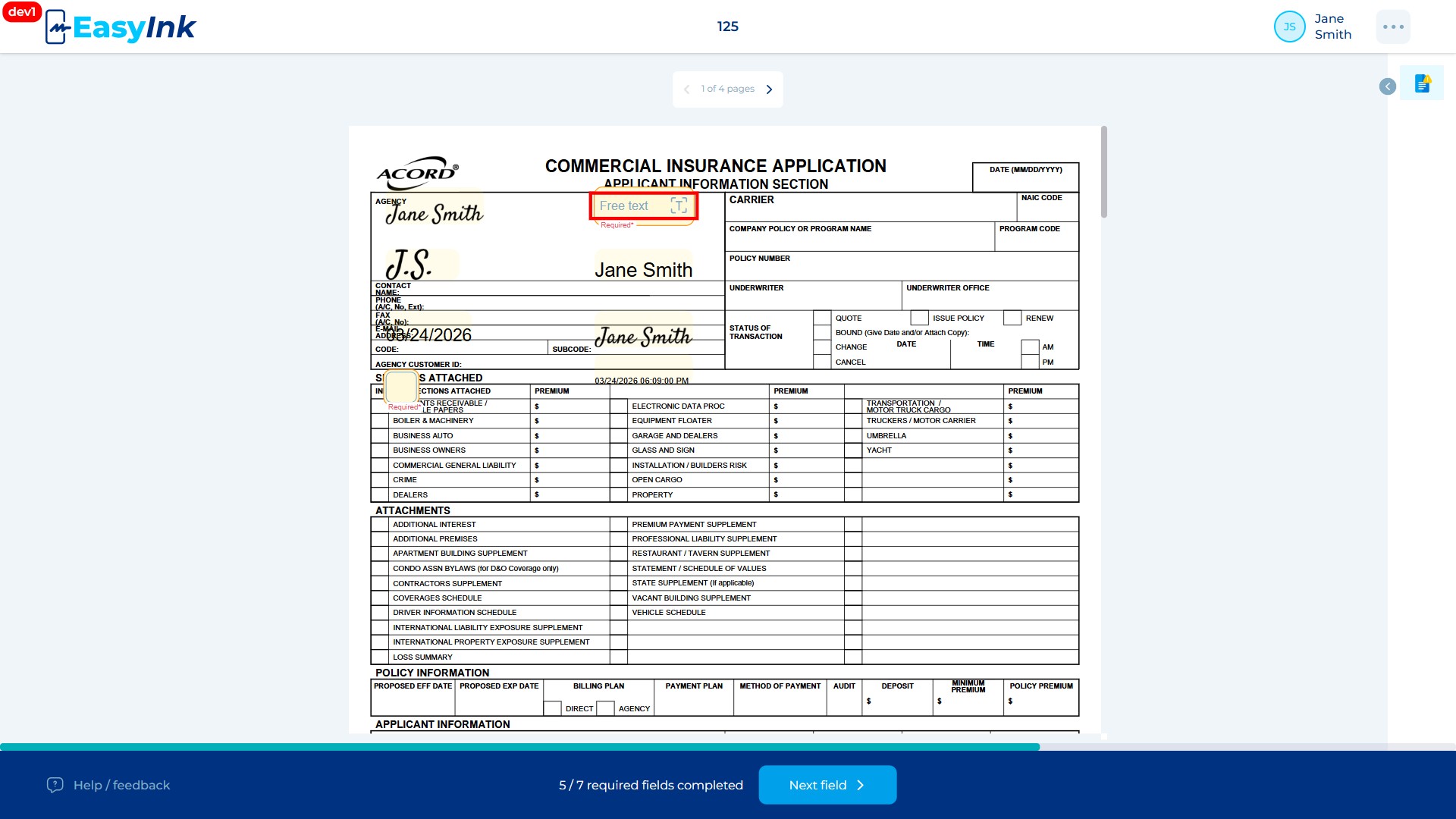Click the help question-mark icon

pyautogui.click(x=55, y=785)
